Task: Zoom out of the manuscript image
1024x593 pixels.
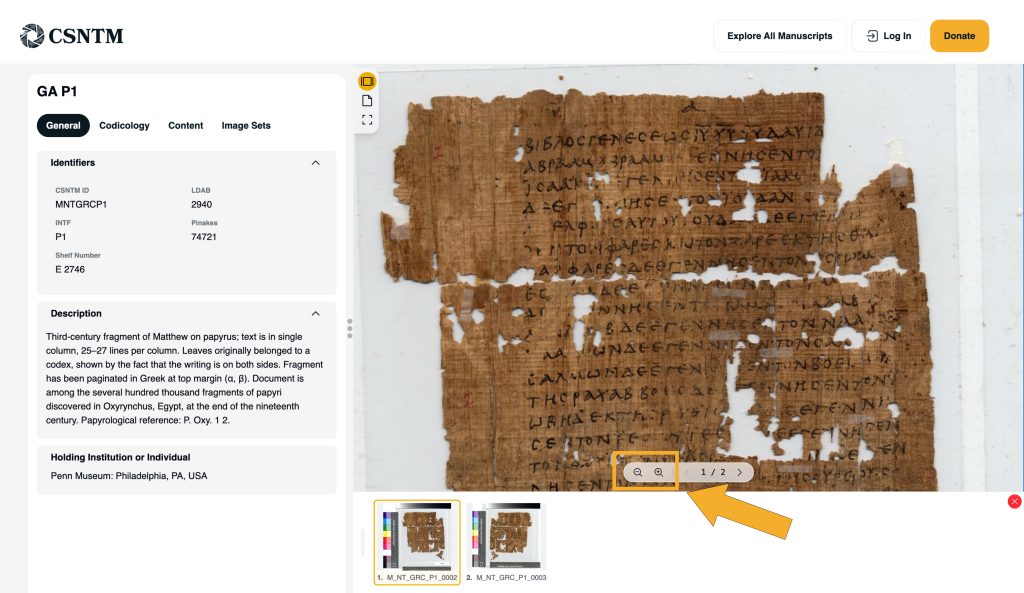Action: 638,472
